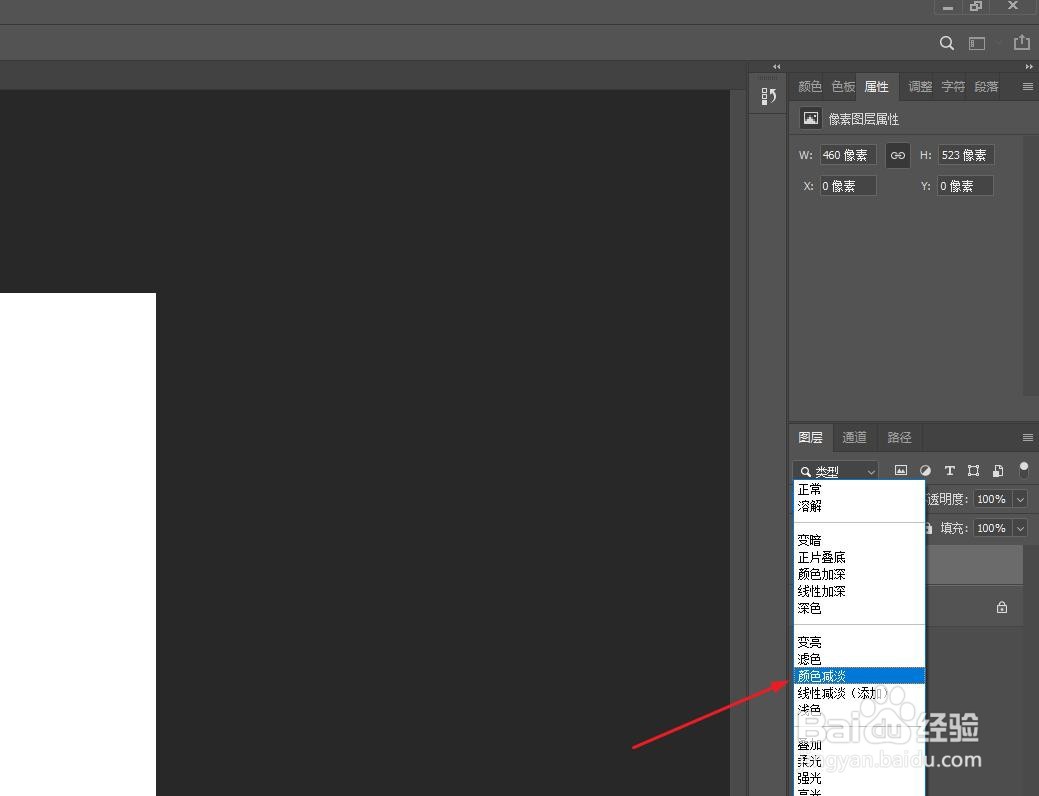This screenshot has height=796, width=1039.
Task: Switch to the 路径 paths tab
Action: click(899, 437)
